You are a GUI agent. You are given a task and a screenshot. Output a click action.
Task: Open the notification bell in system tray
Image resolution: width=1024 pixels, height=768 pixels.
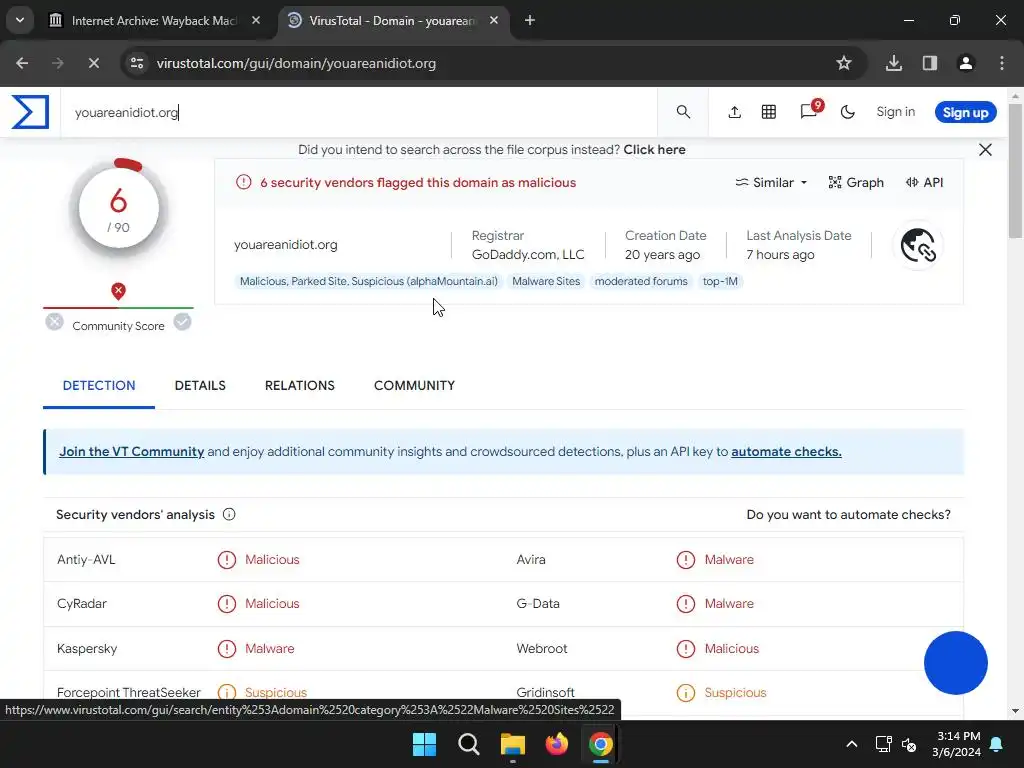pos(997,744)
